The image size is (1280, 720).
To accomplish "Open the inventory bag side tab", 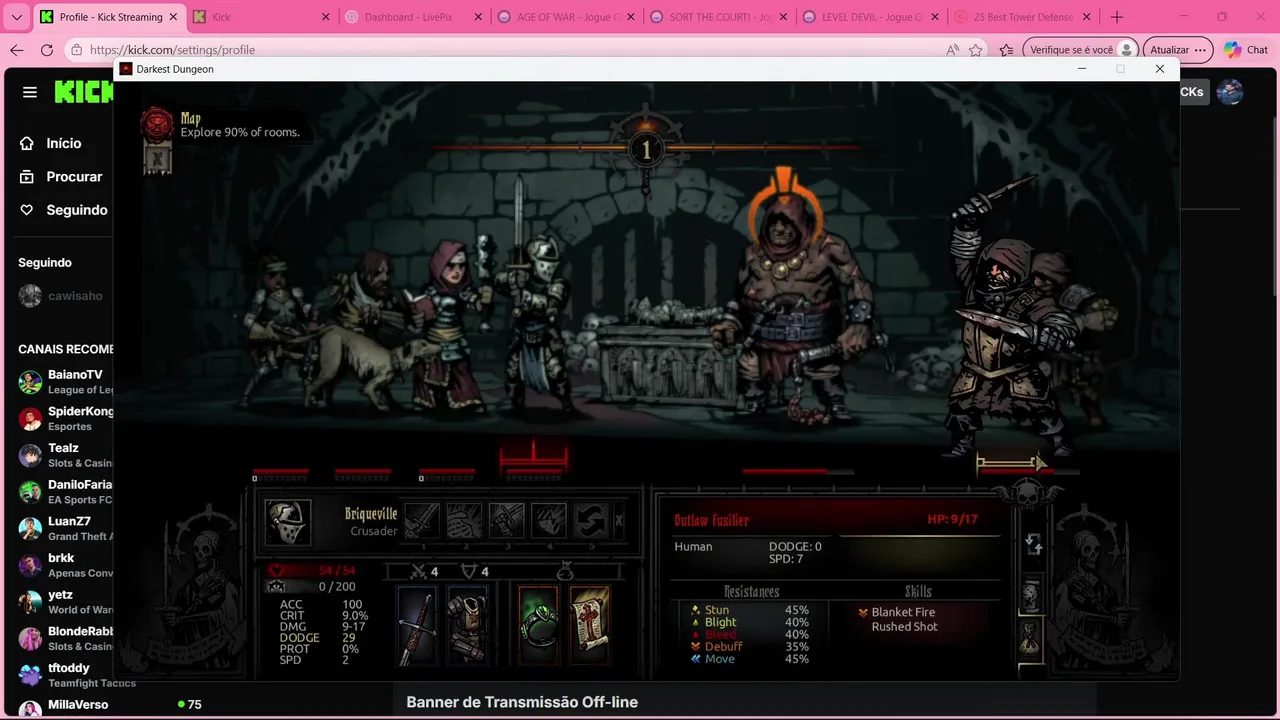I will [x=1031, y=640].
